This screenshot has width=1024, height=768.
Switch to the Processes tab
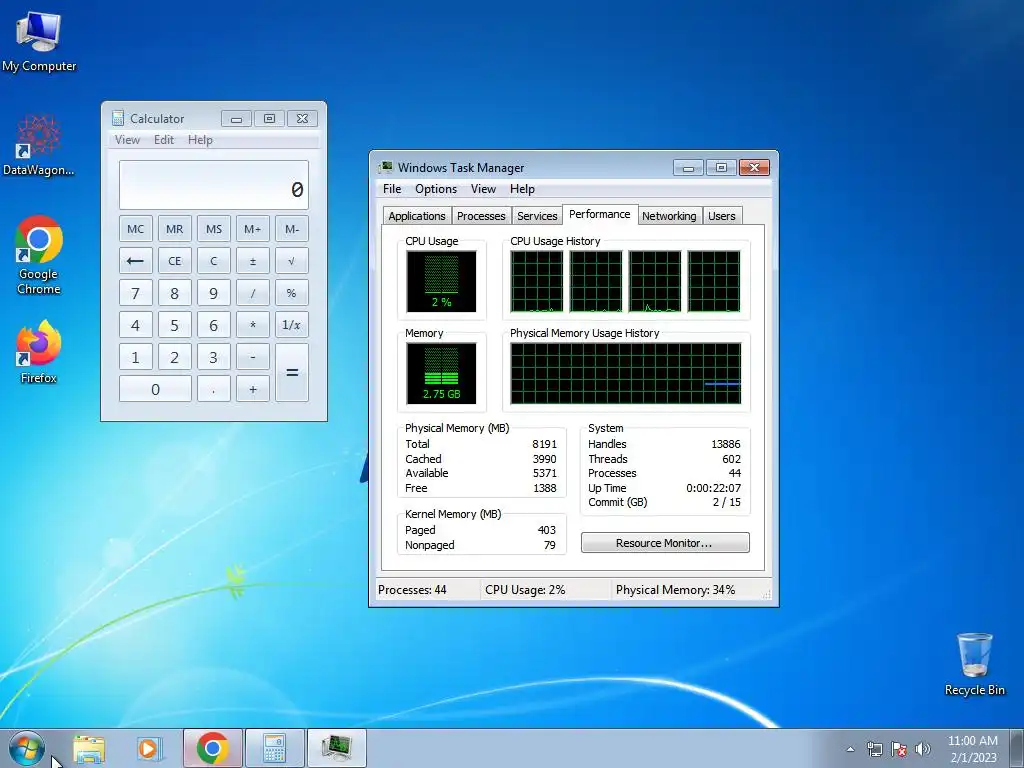click(481, 216)
